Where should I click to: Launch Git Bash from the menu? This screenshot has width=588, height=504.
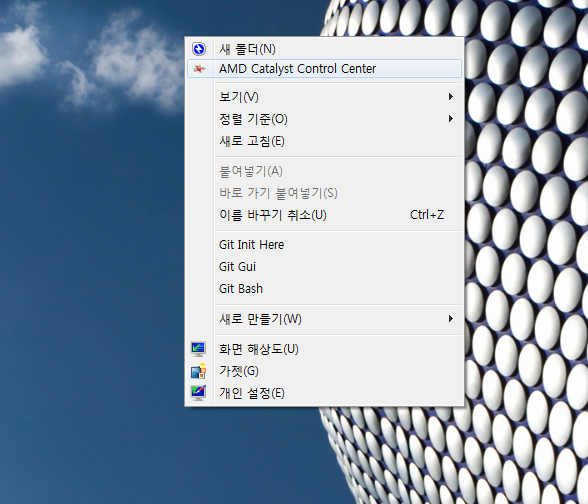[324, 289]
